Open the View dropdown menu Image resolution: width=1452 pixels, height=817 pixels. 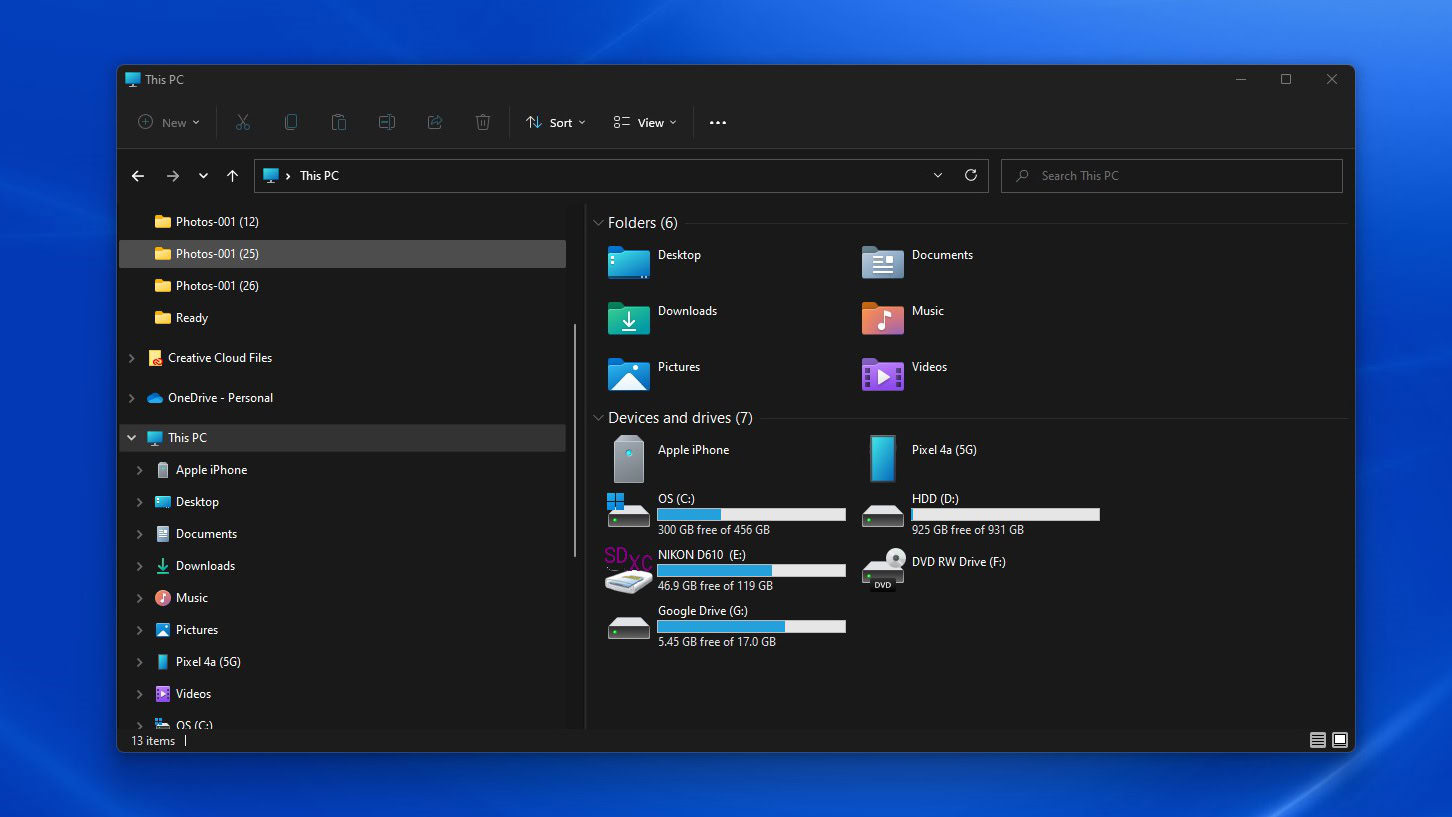coord(645,122)
